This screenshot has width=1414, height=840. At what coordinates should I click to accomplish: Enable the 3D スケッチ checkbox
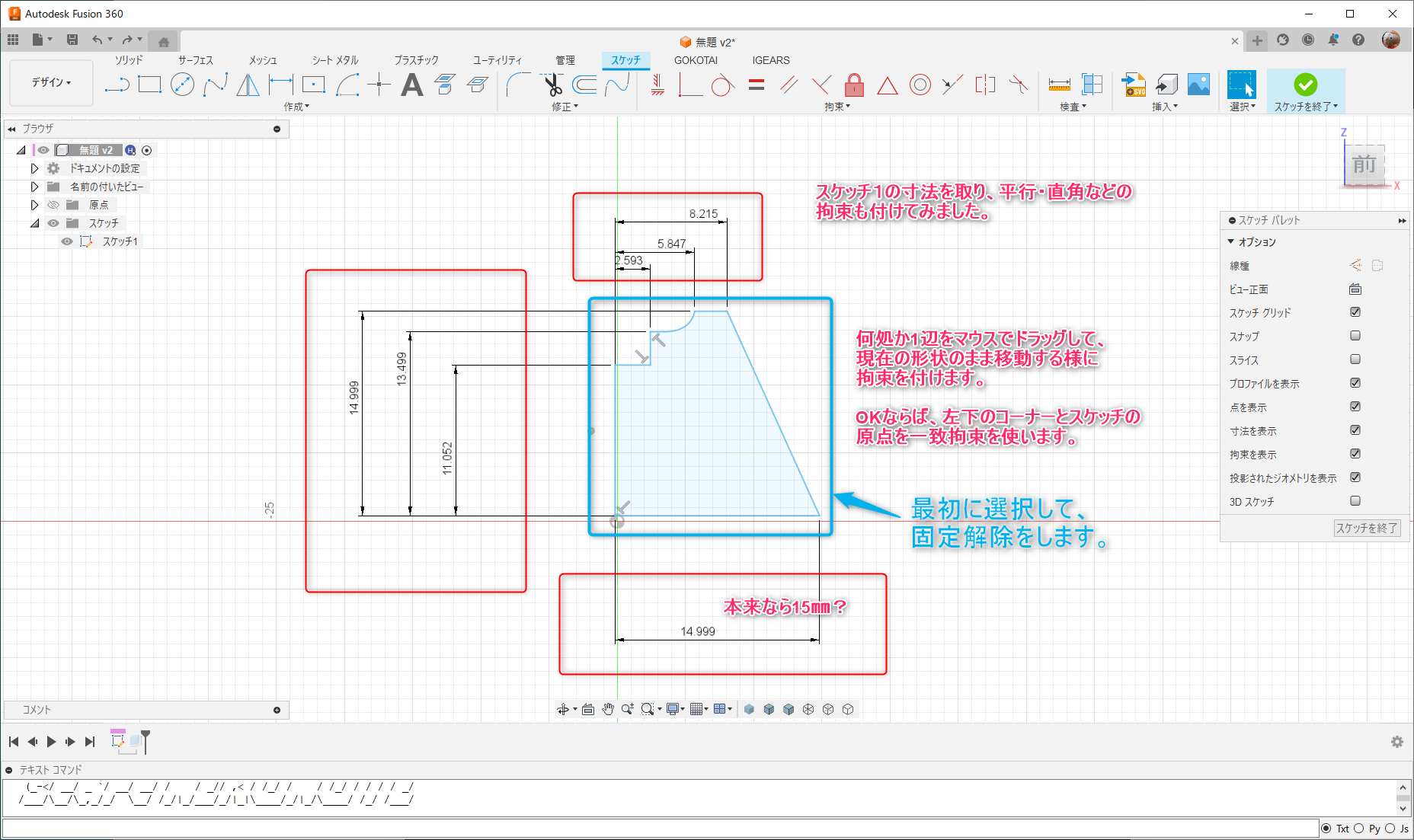coord(1355,501)
